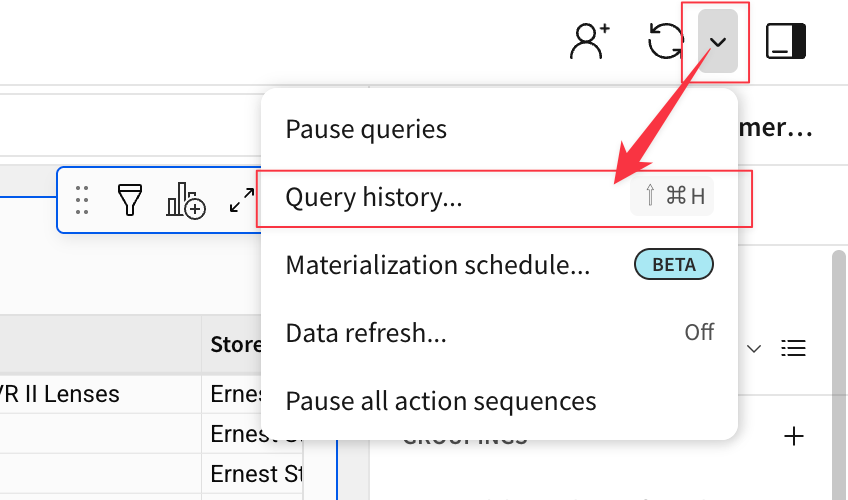This screenshot has height=500, width=848.
Task: Click the six-dot drag handle
Action: click(82, 200)
